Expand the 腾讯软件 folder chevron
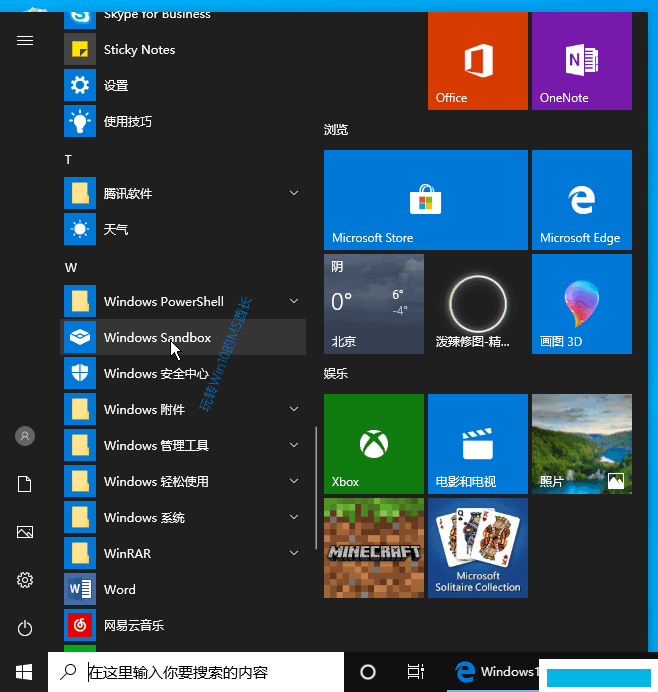The image size is (658, 692). point(294,193)
